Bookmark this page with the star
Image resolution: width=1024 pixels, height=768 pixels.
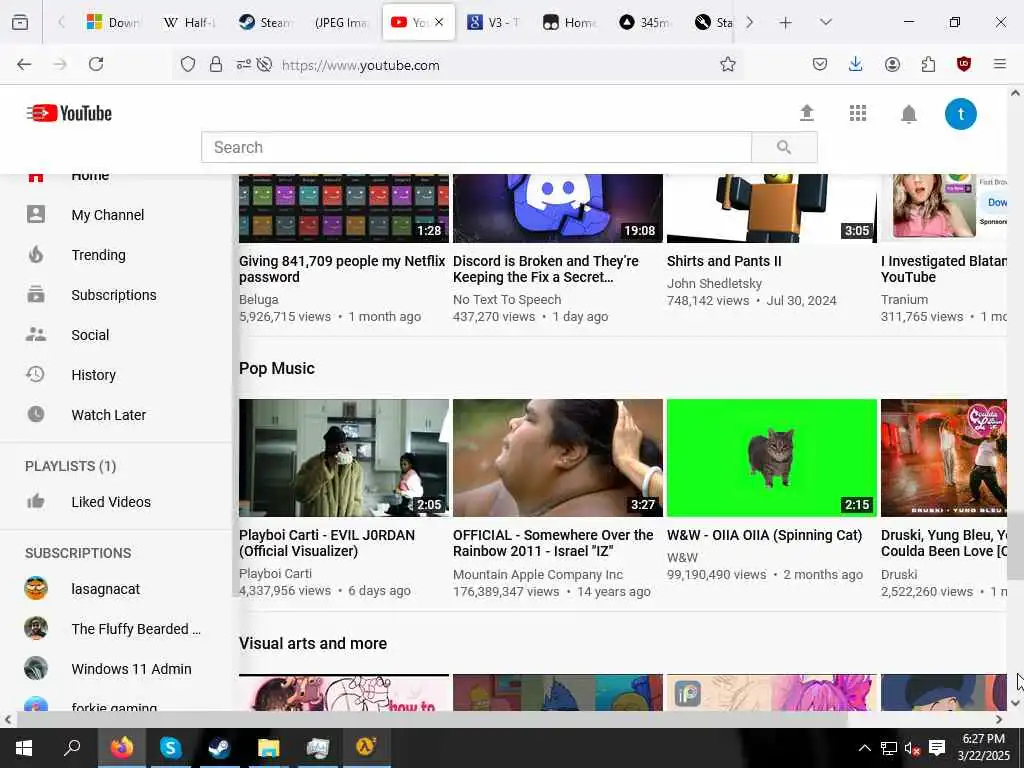tap(728, 64)
